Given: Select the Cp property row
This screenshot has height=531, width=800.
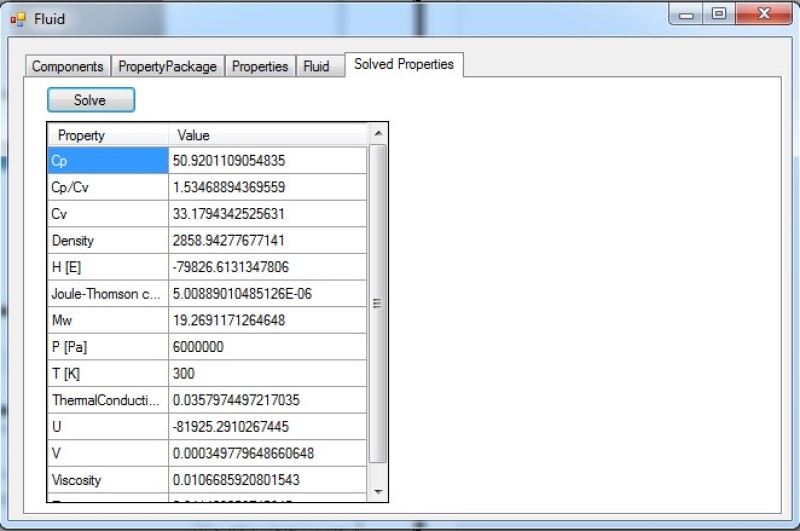Looking at the screenshot, I should [108, 160].
